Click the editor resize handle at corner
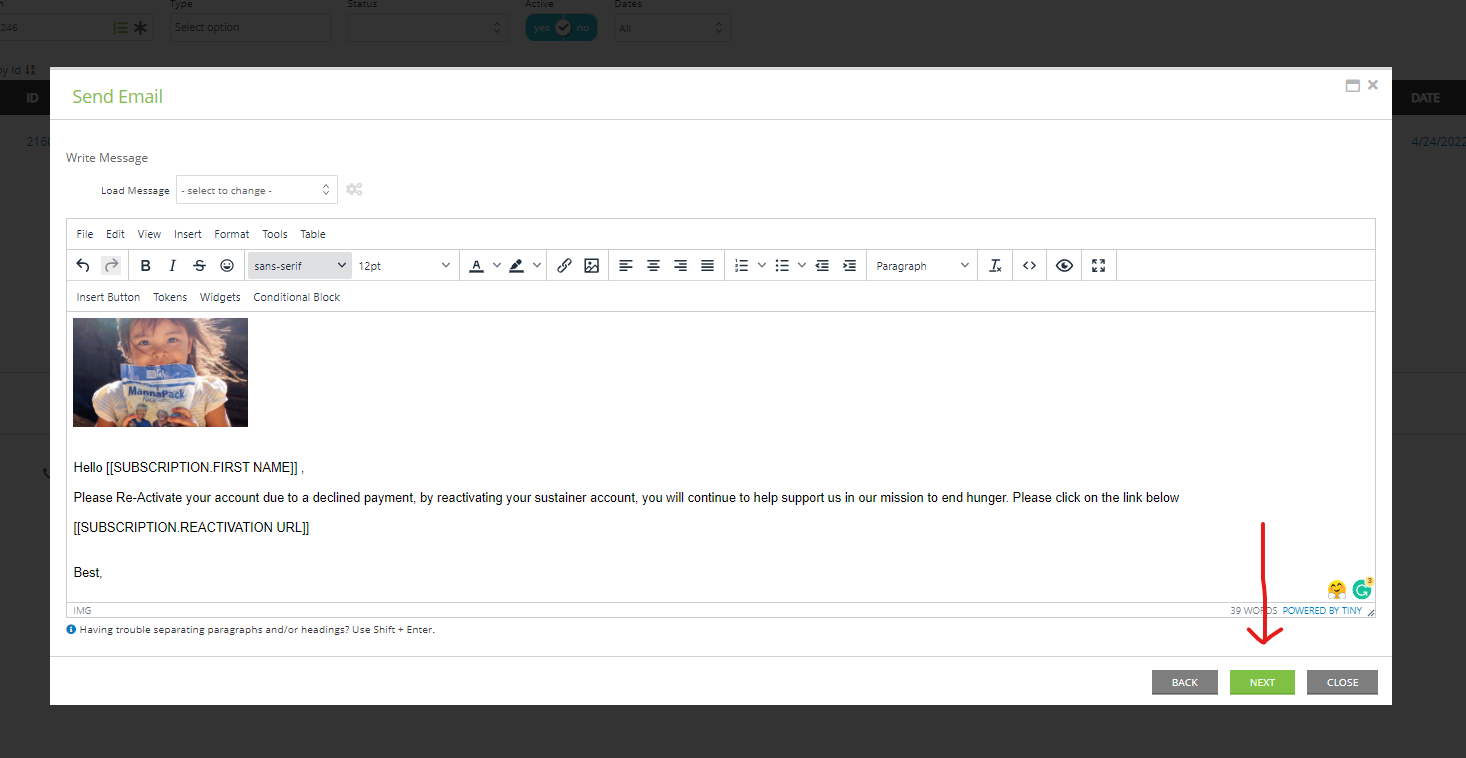Viewport: 1466px width, 758px height. click(x=1370, y=611)
